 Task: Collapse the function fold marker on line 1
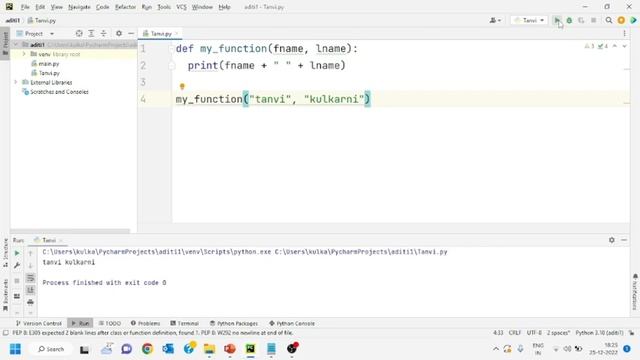pyautogui.click(x=171, y=49)
